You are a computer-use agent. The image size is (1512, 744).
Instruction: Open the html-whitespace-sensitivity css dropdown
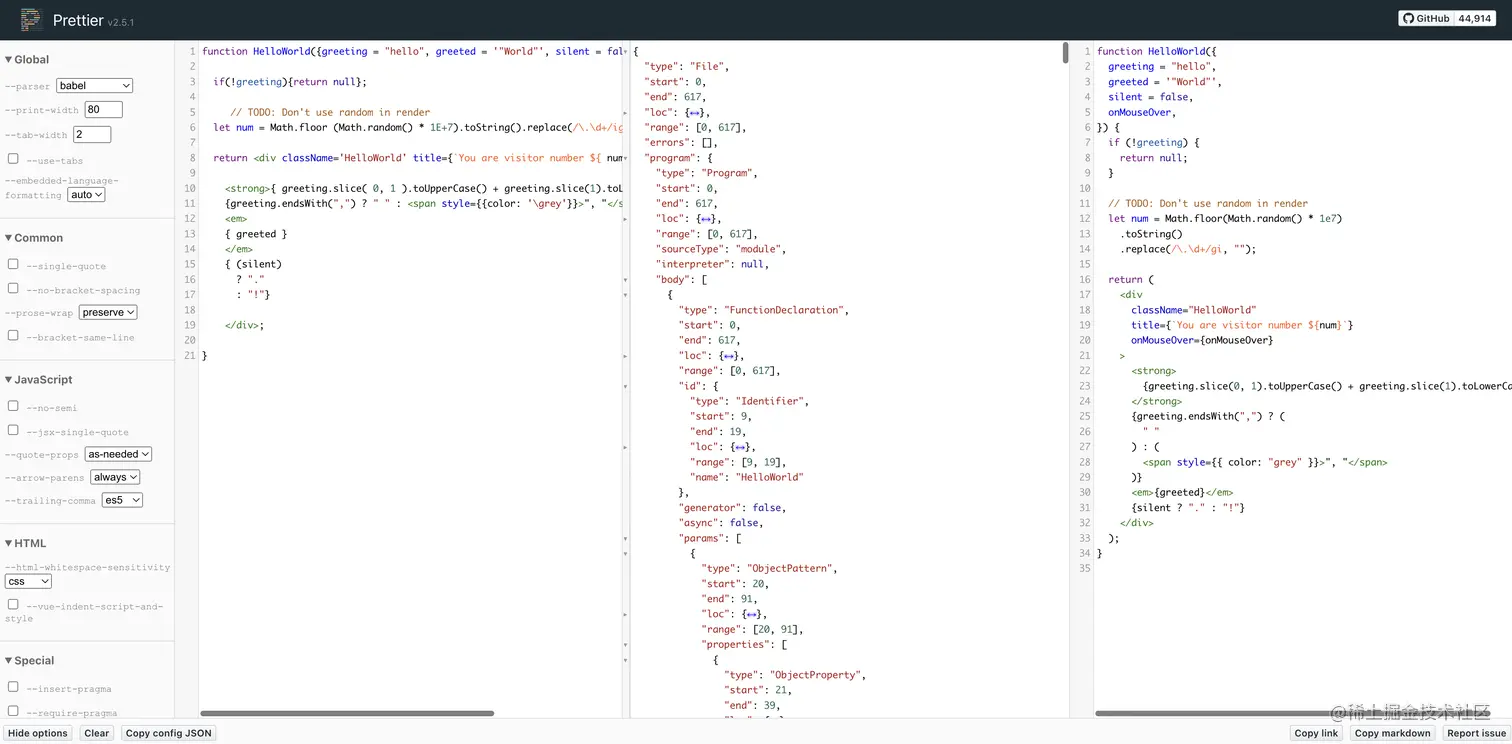click(28, 581)
